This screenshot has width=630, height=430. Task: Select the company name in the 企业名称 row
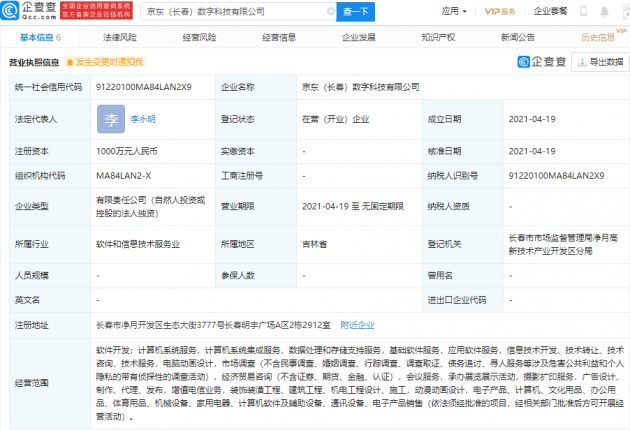point(360,87)
